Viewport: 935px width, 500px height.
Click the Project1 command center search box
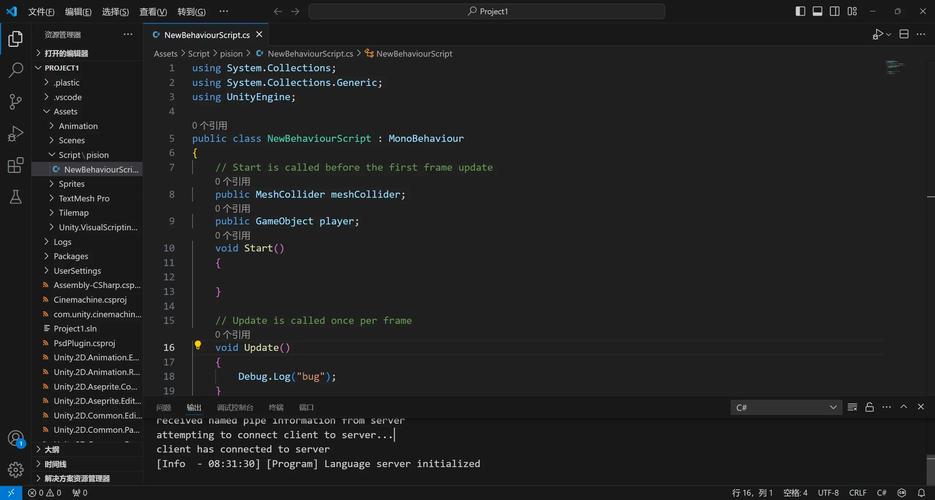pyautogui.click(x=487, y=11)
